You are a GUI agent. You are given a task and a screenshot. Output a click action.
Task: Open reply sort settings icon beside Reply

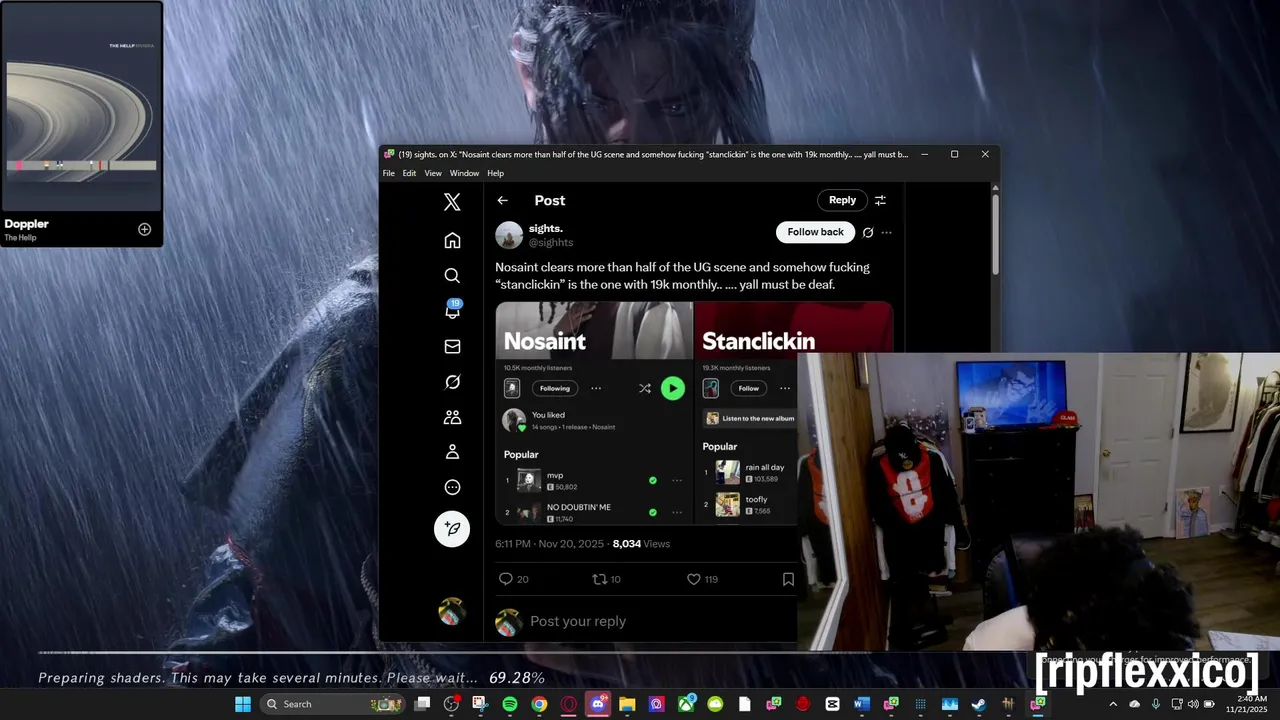point(880,200)
